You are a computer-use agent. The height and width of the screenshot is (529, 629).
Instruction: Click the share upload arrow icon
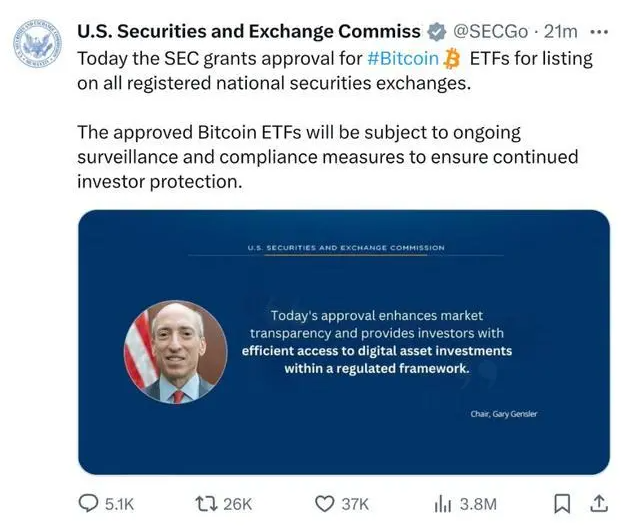tap(600, 503)
